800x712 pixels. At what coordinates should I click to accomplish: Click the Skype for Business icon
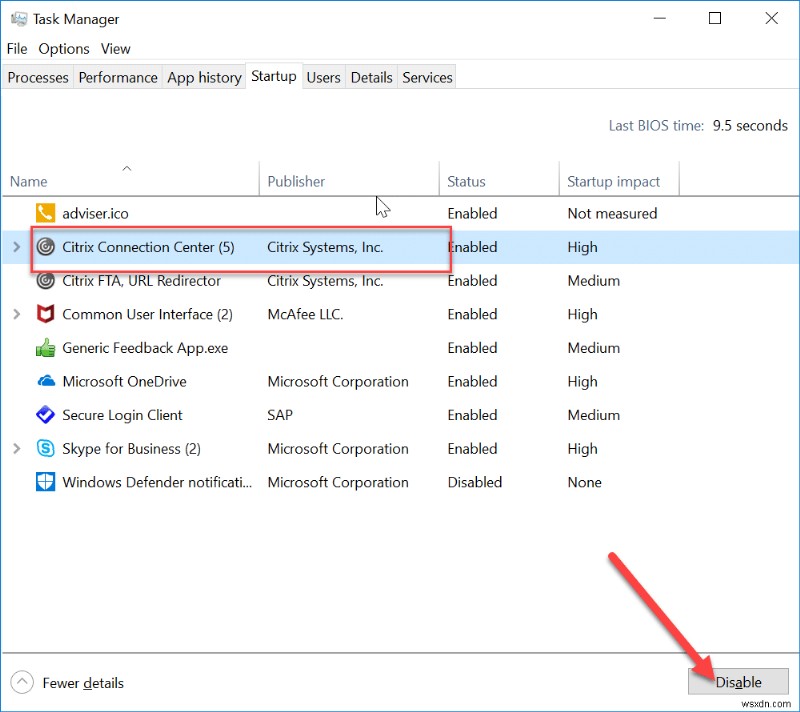point(46,448)
